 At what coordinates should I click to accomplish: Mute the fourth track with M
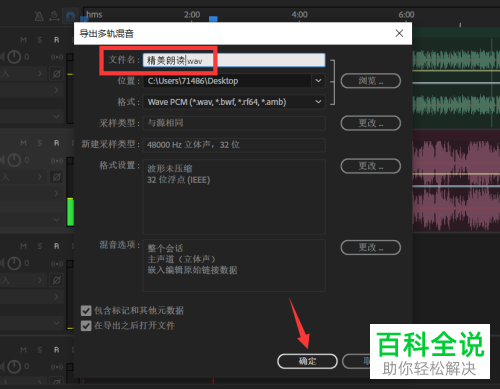tap(23, 350)
